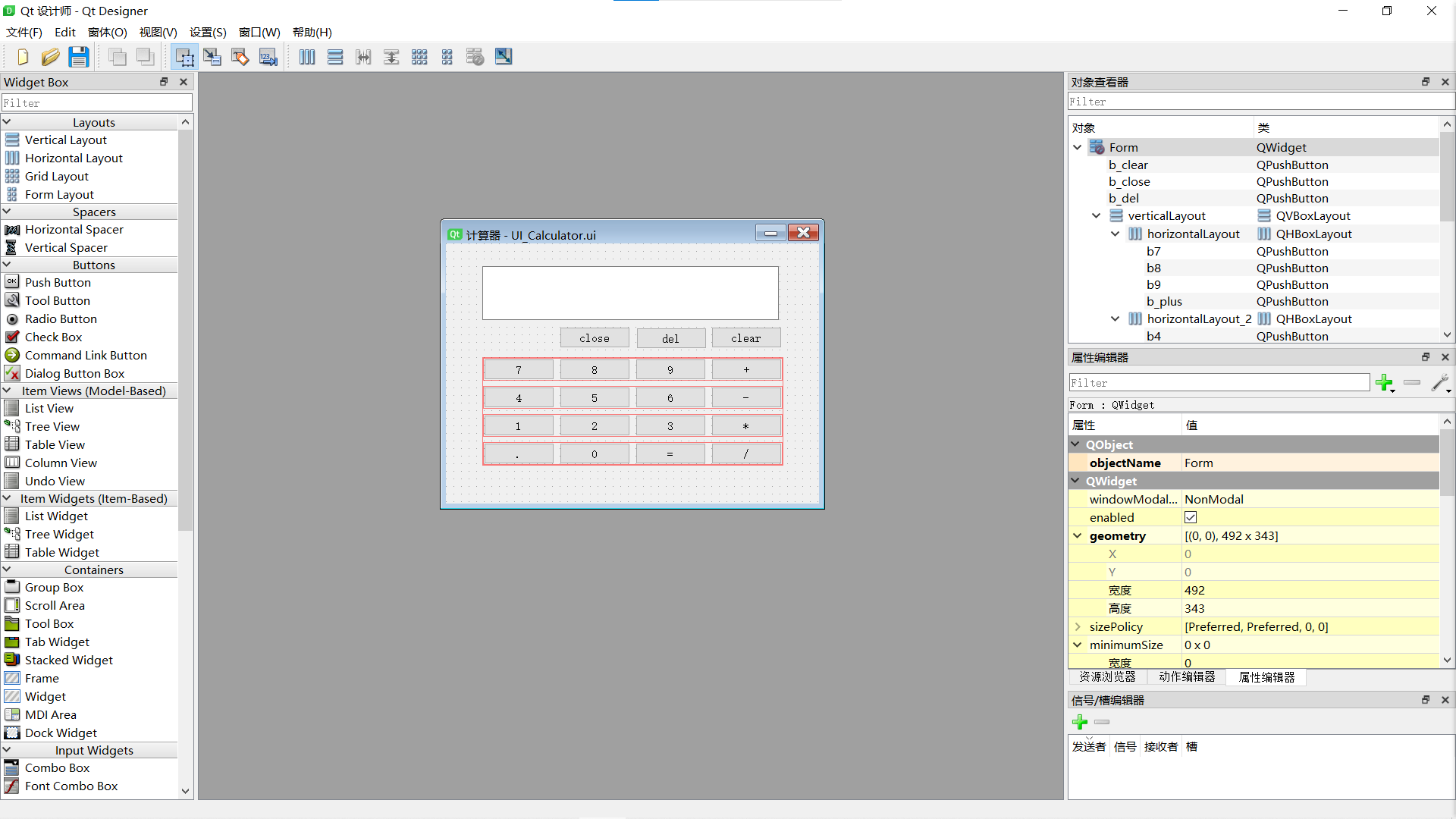Expand the minimumSize property row
This screenshot has width=1456, height=819.
(x=1078, y=645)
